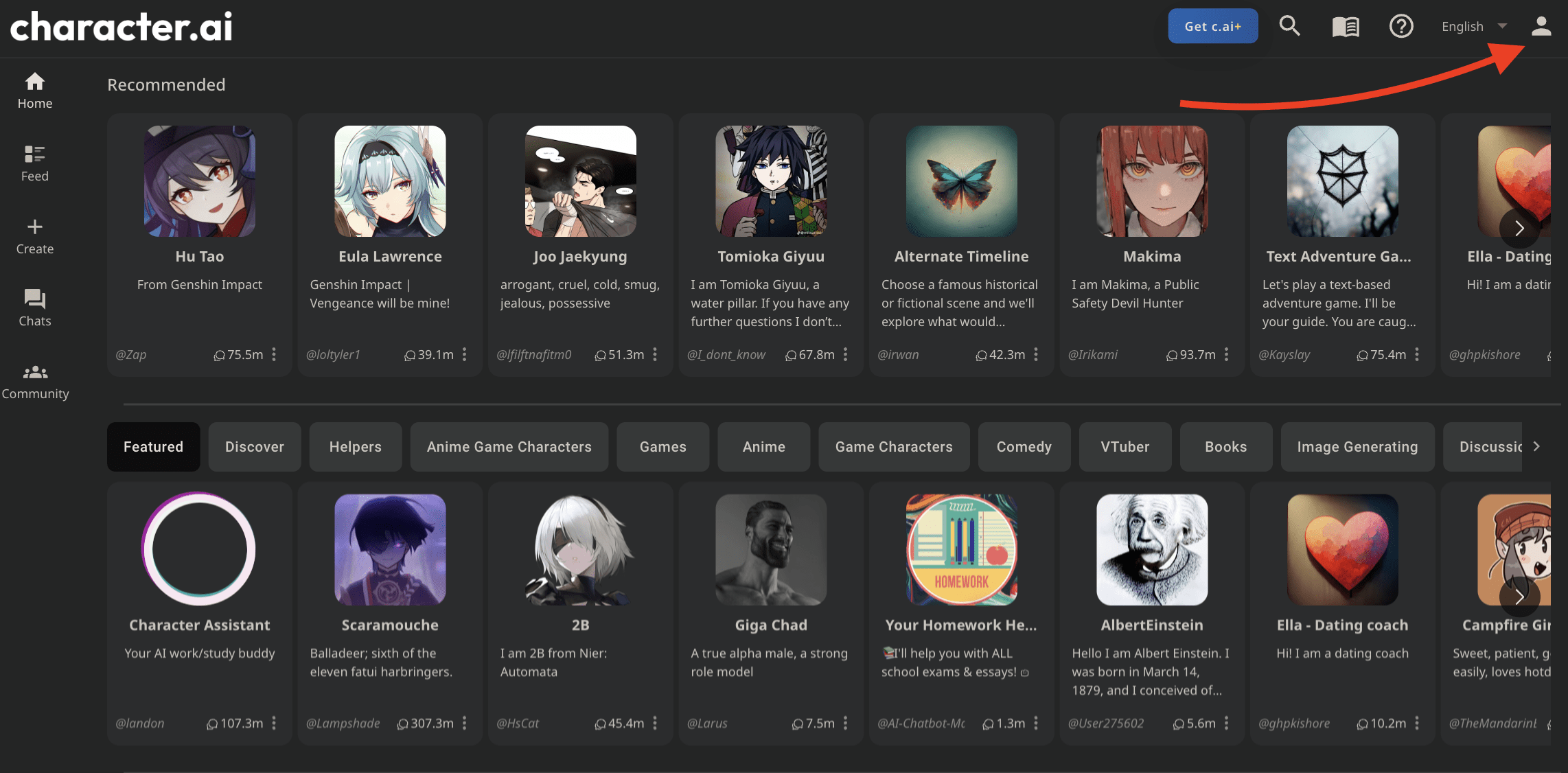Click the Help/Question mark icon

[1401, 25]
